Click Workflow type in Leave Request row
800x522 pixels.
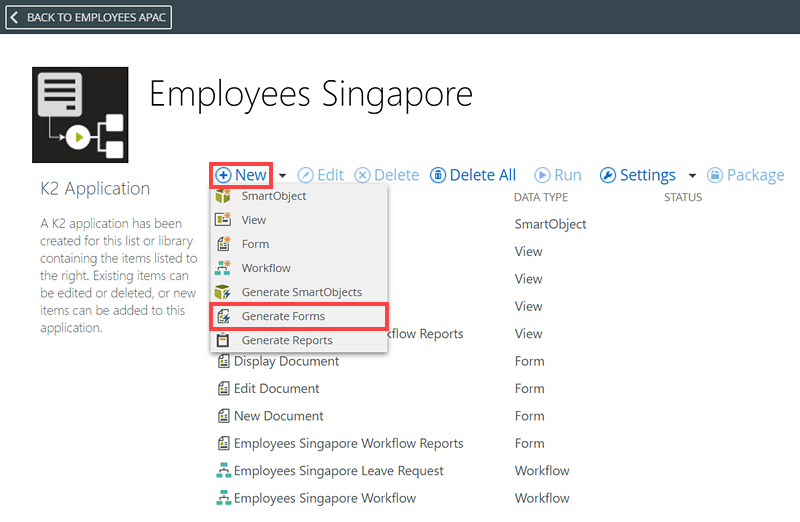pos(542,470)
